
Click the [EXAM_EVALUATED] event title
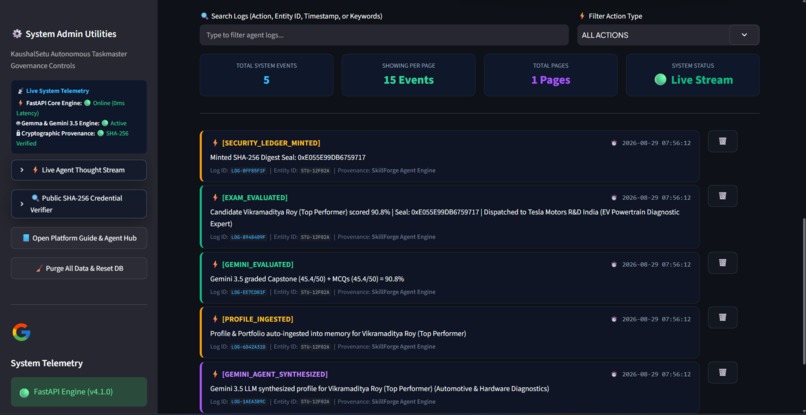[254, 197]
